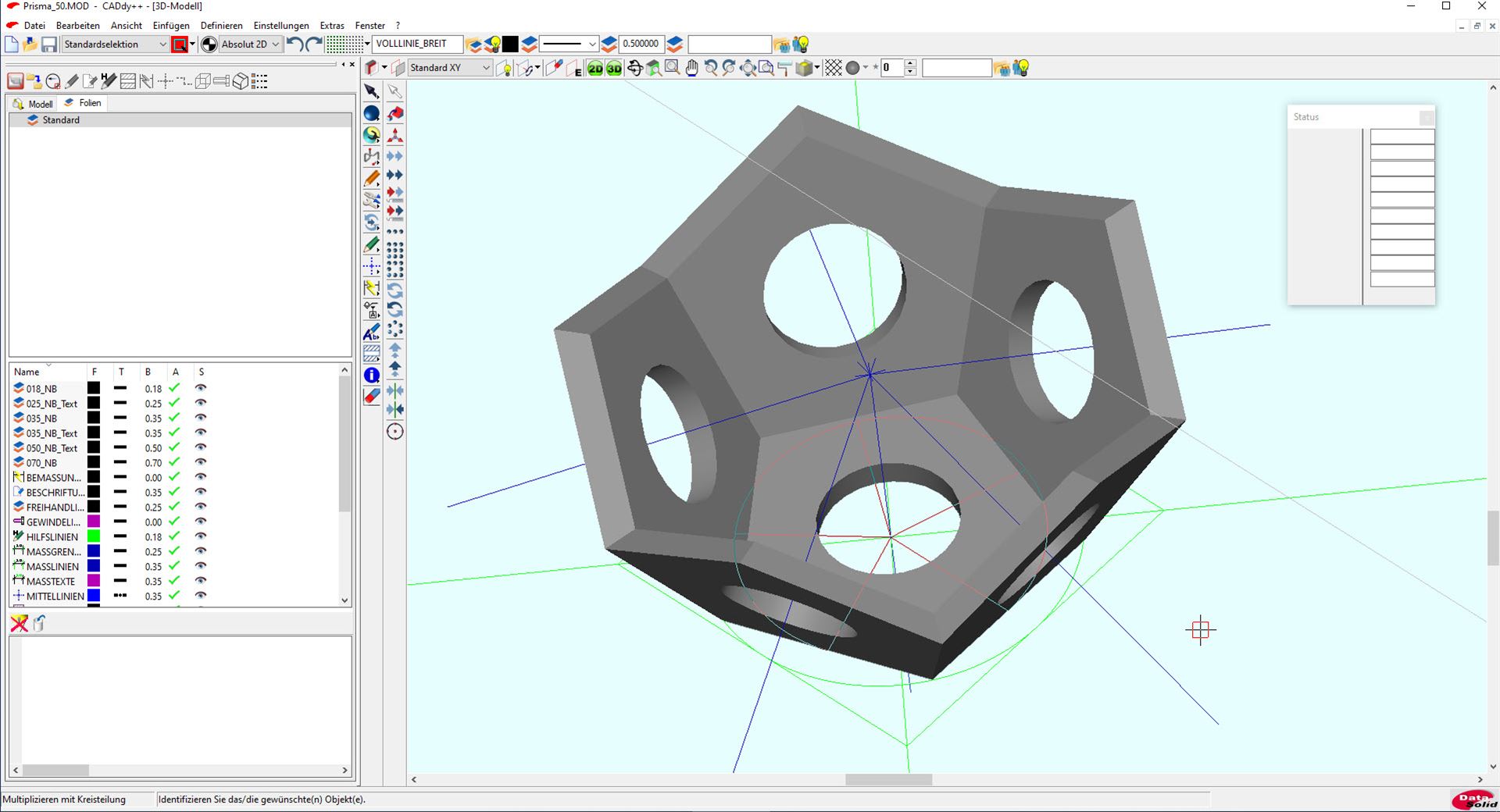Toggle active checkmark for MASSTEXTE layer
The height and width of the screenshot is (812, 1500).
(174, 581)
